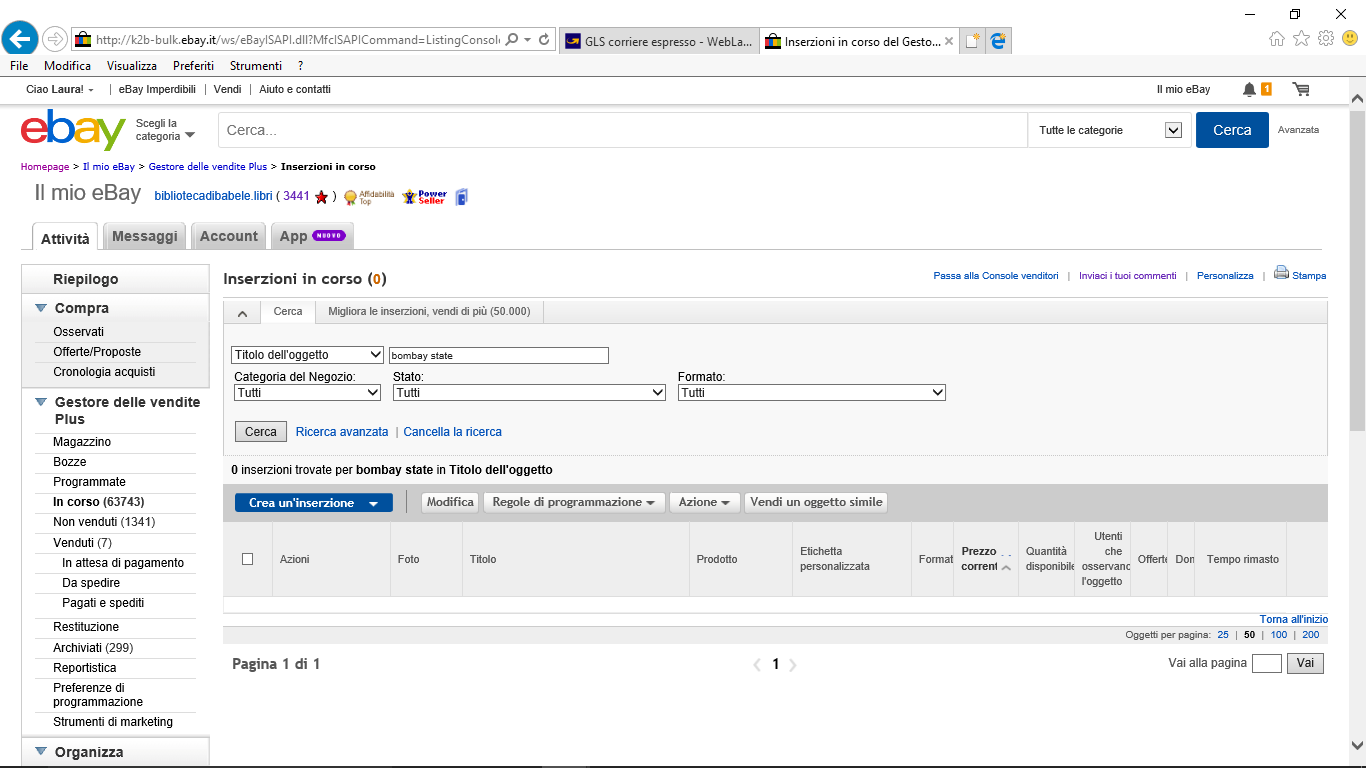Click the vertical scrollbar down arrow
This screenshot has height=768, width=1366.
coord(1357,746)
